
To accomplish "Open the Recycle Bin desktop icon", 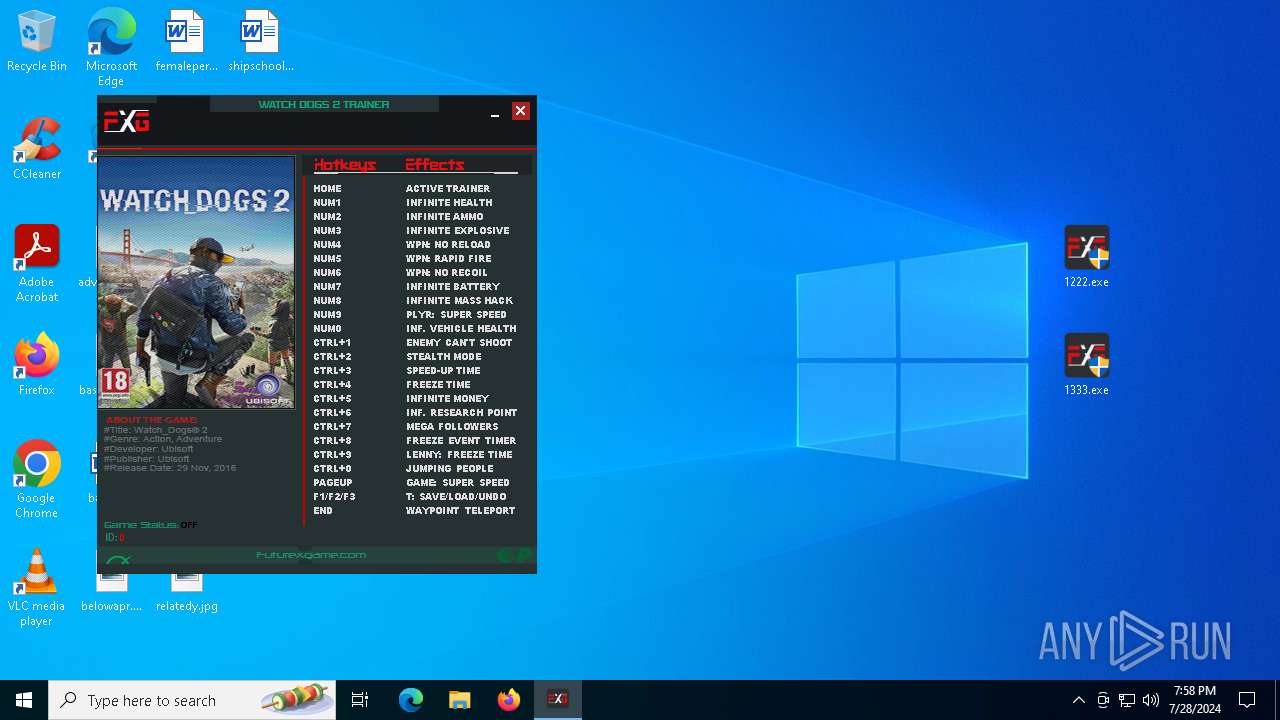I will coord(37,42).
